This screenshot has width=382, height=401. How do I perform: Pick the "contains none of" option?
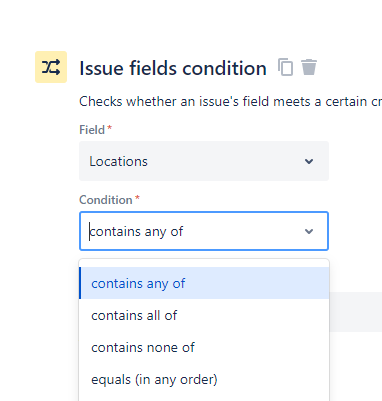pyautogui.click(x=204, y=347)
